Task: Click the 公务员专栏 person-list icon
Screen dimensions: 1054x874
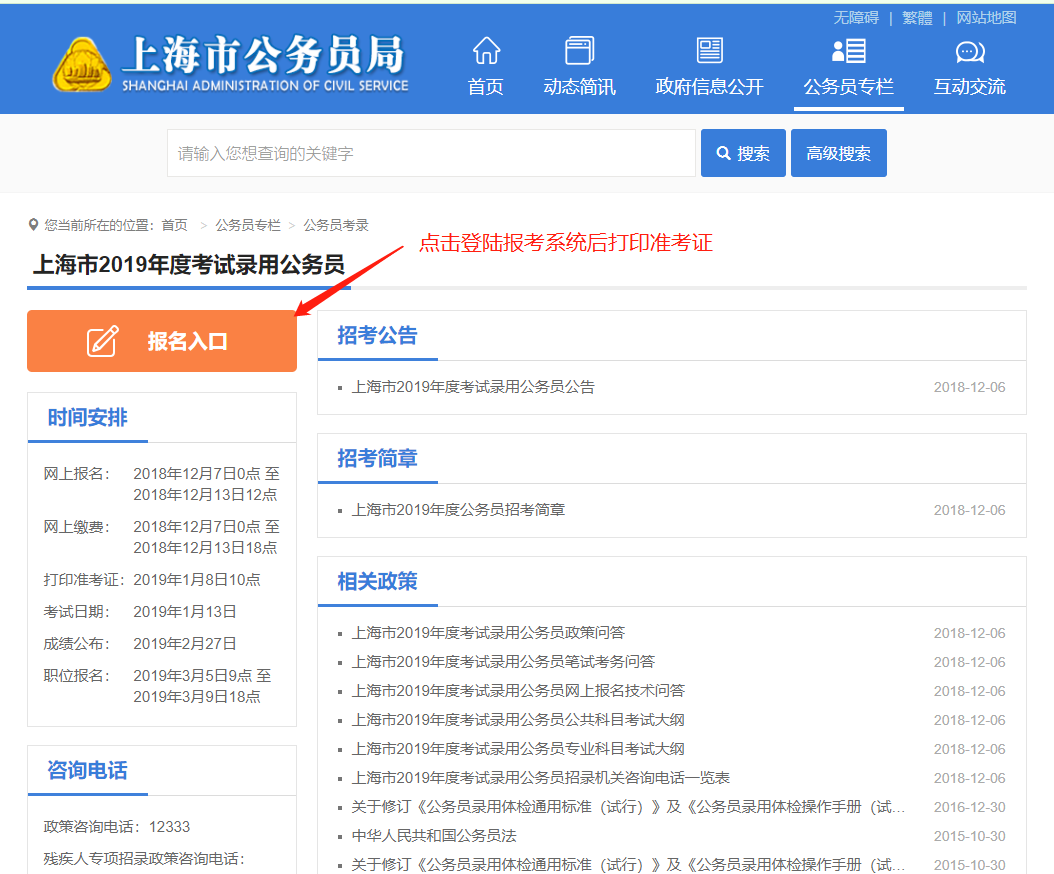Action: point(848,50)
